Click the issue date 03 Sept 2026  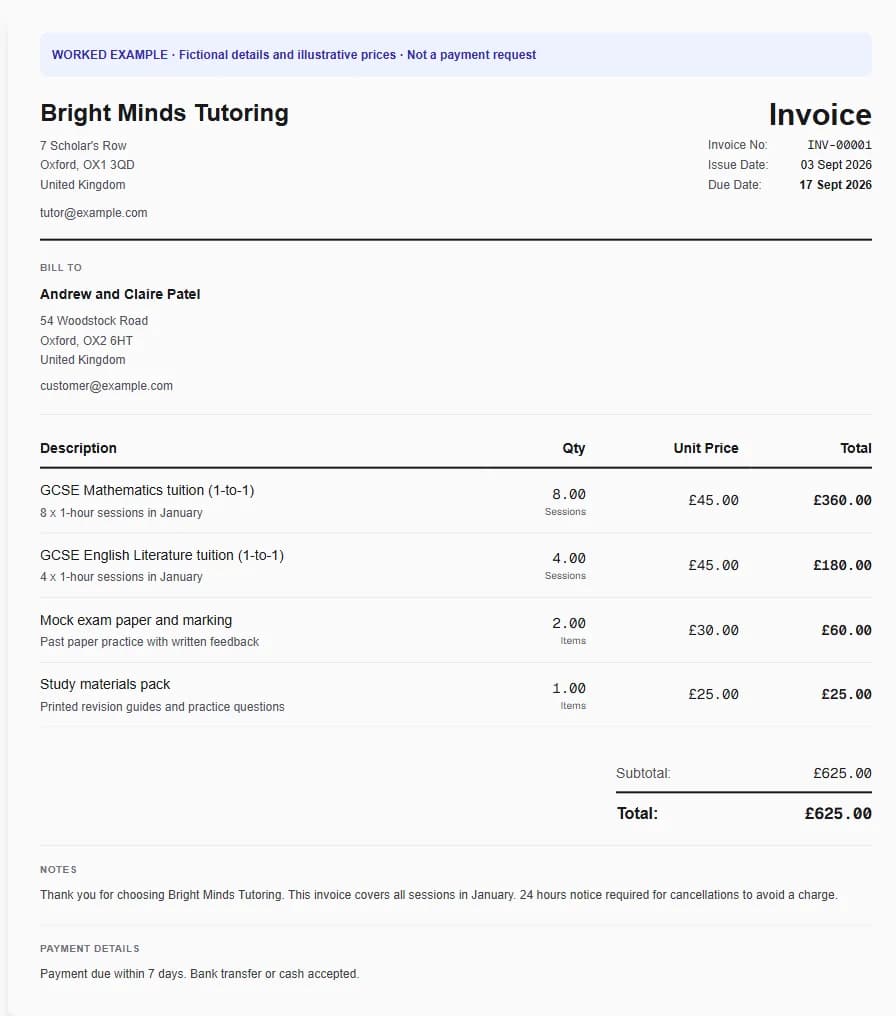[x=836, y=165]
